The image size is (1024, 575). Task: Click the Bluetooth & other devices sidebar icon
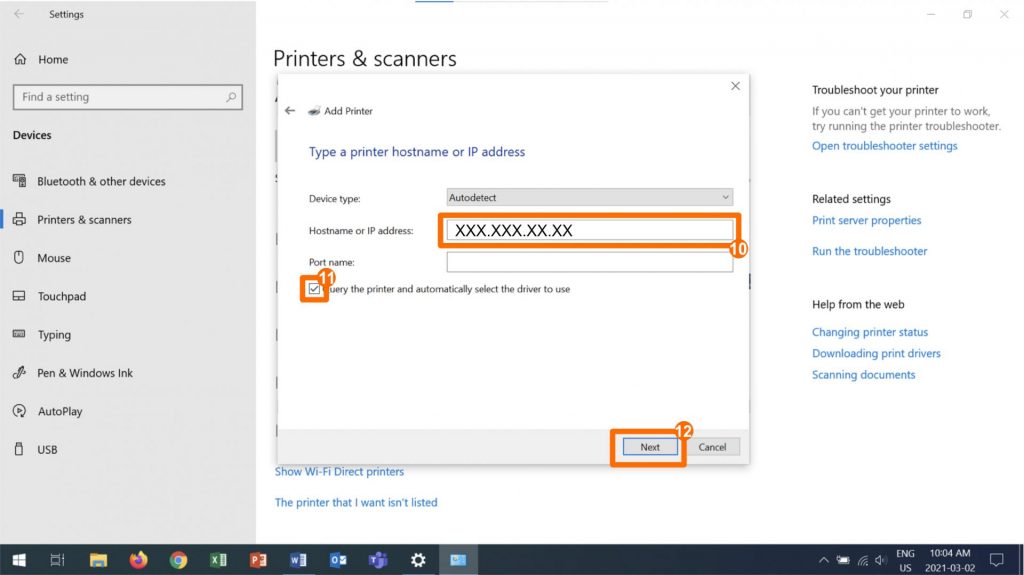click(x=19, y=181)
